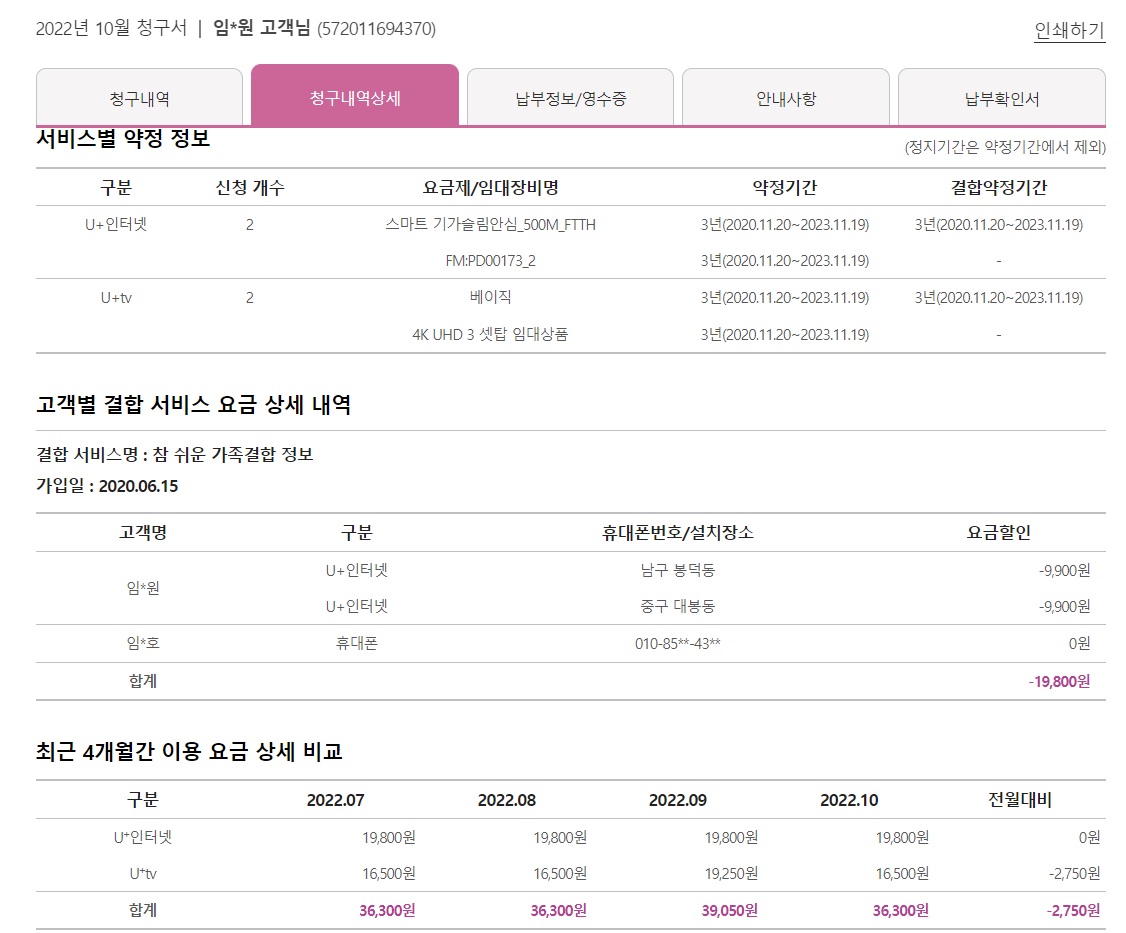1126x933 pixels.
Task: Click the 인쇄하기 print link
Action: [x=1069, y=31]
